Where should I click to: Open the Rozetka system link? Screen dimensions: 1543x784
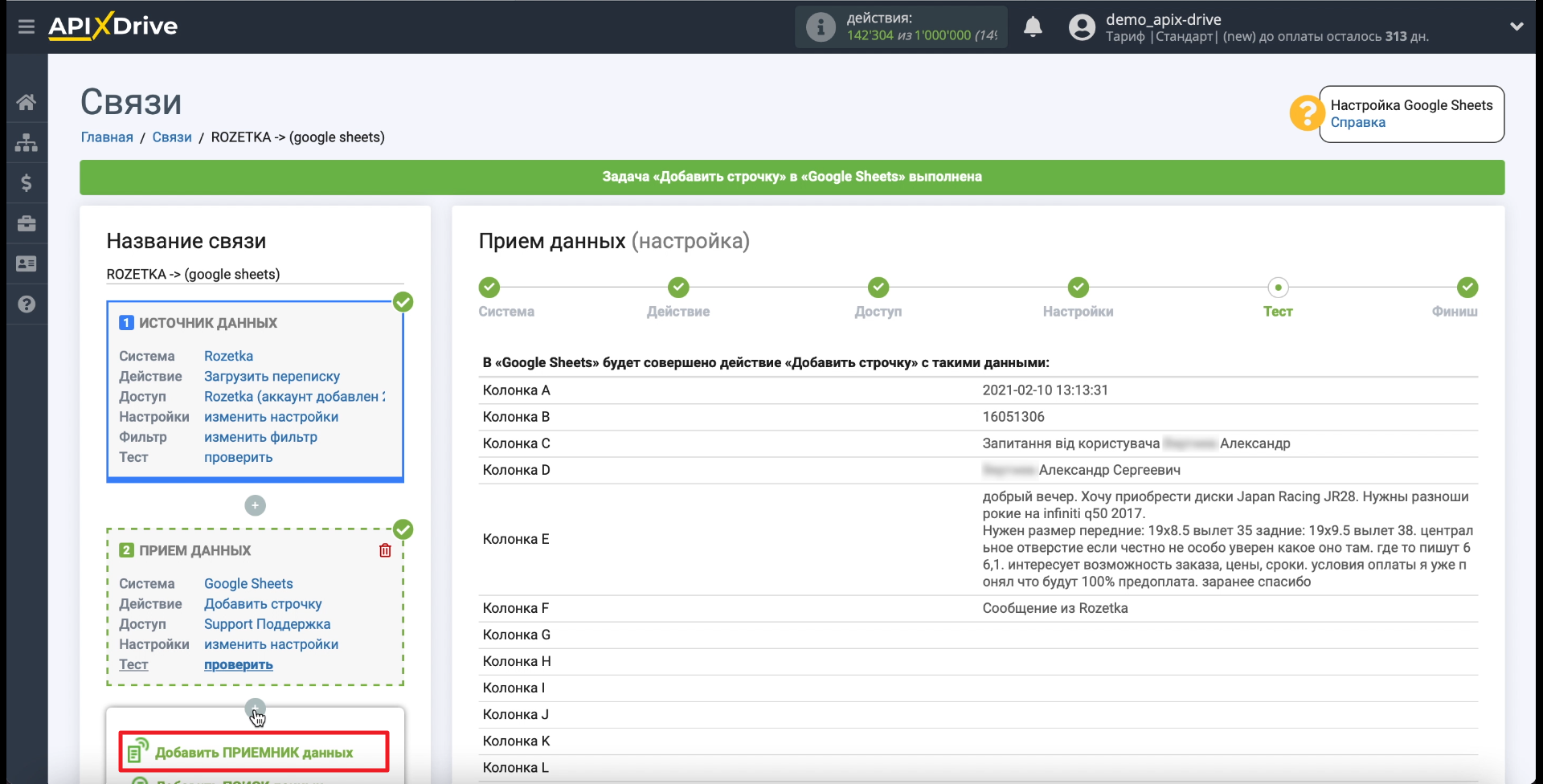pos(228,356)
